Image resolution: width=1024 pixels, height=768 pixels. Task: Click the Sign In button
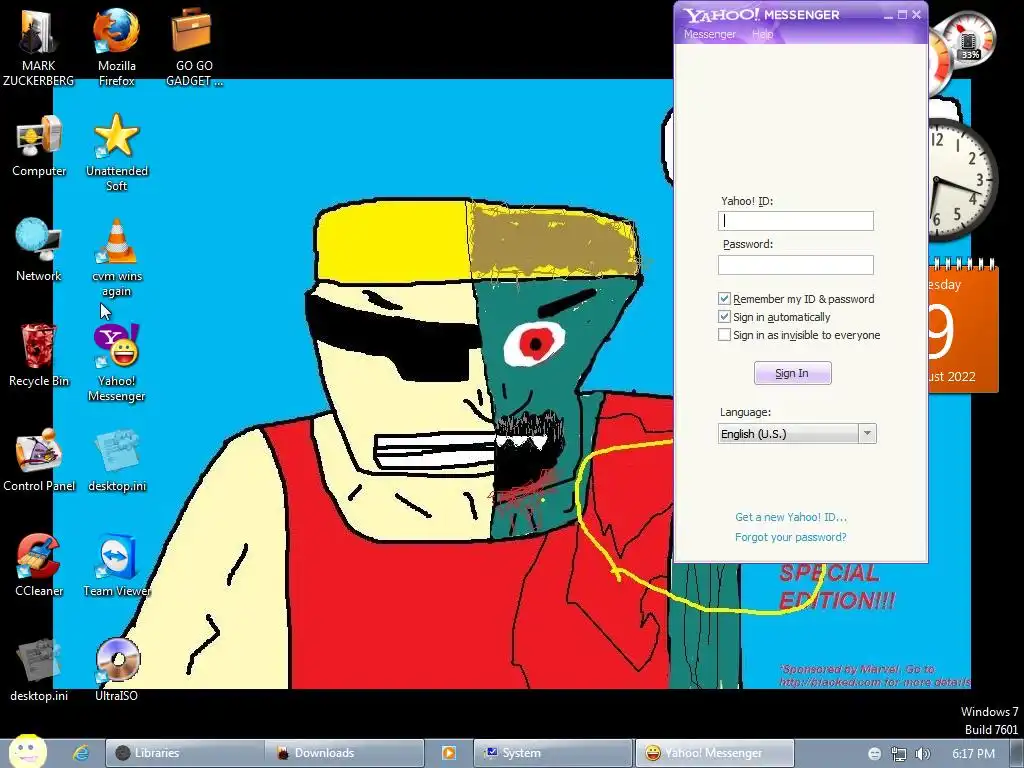tap(792, 373)
